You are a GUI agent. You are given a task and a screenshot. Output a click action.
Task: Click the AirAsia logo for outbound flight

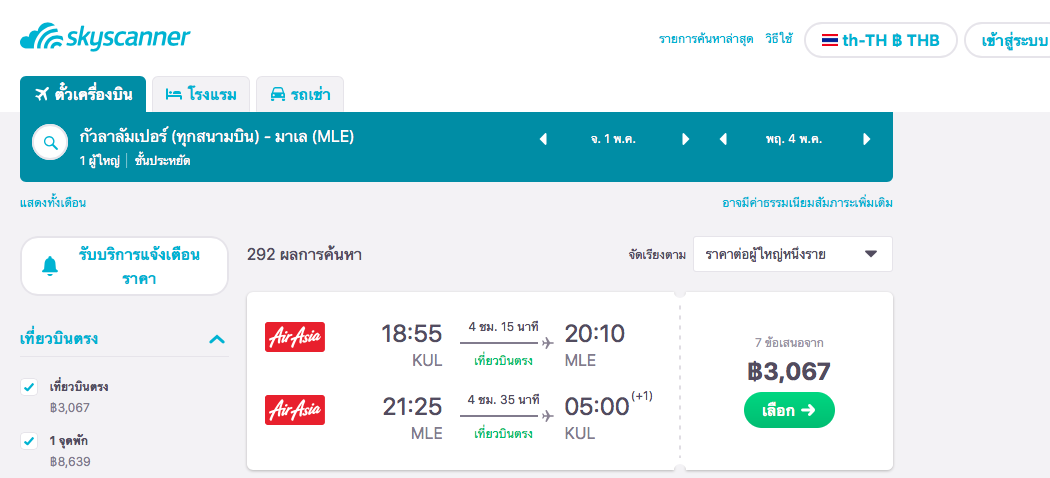295,337
